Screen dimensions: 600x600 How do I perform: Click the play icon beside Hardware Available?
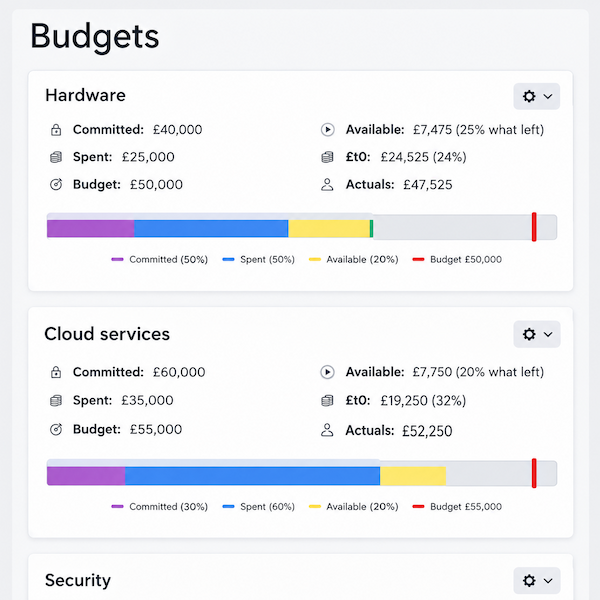(x=328, y=130)
